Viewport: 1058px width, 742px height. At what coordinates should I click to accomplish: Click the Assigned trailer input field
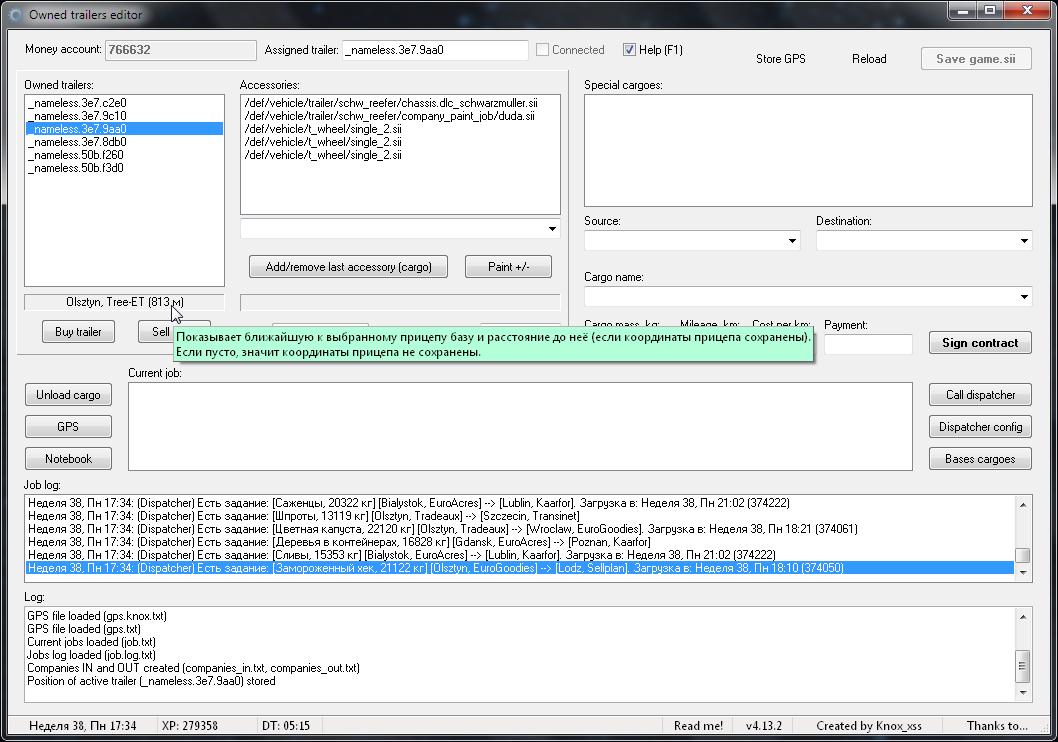point(435,50)
